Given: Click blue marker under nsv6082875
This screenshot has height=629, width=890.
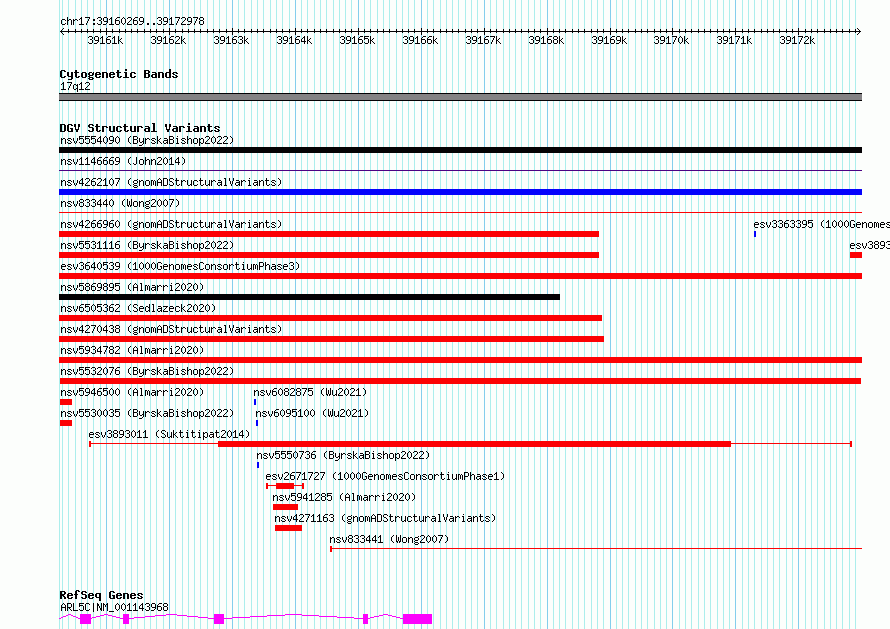Looking at the screenshot, I should coord(255,402).
